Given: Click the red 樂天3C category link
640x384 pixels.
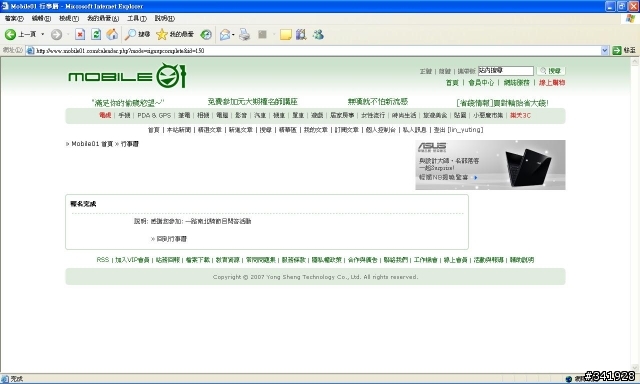Looking at the screenshot, I should pyautogui.click(x=520, y=115).
